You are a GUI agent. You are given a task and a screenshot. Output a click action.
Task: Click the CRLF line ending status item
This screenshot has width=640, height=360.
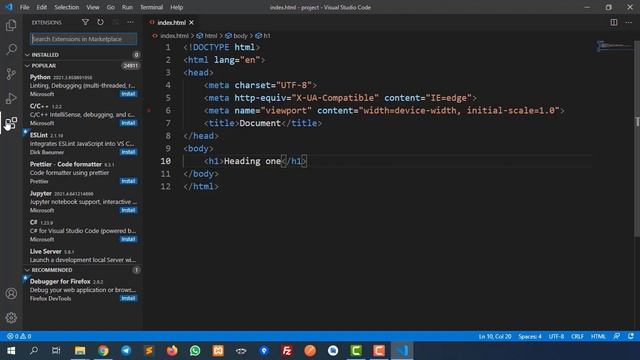pyautogui.click(x=577, y=336)
